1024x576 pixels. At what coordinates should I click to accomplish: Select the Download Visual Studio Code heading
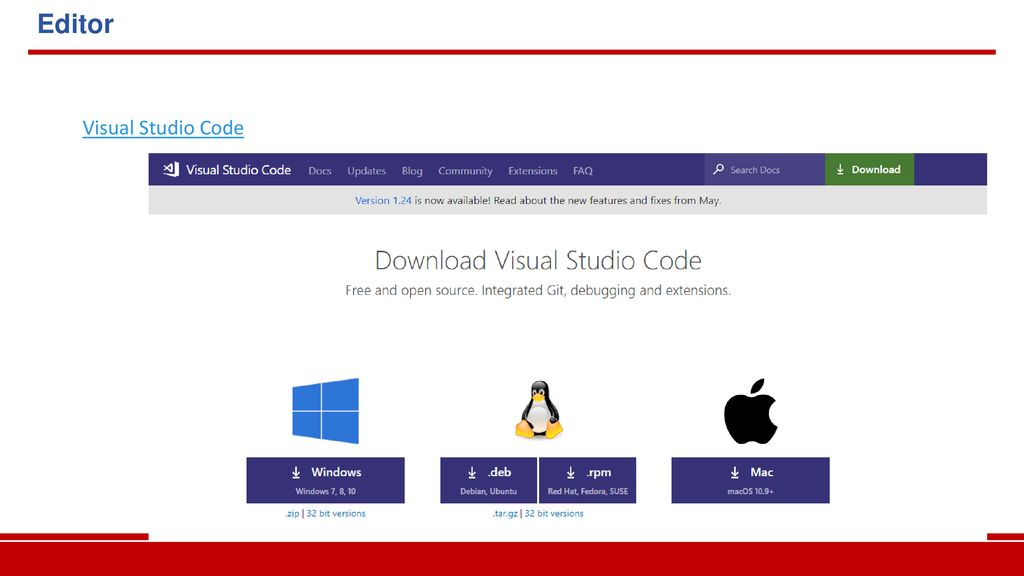pos(538,260)
